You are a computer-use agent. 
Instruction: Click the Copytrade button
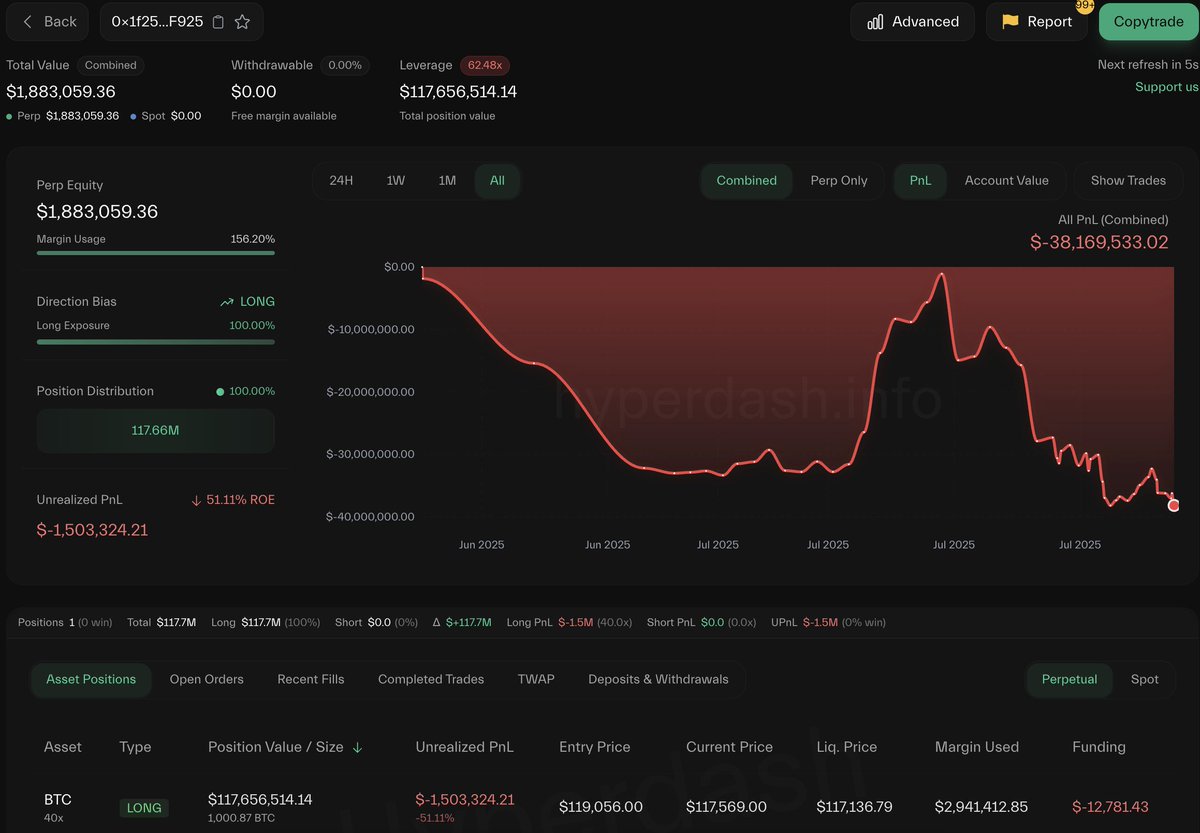(1149, 21)
